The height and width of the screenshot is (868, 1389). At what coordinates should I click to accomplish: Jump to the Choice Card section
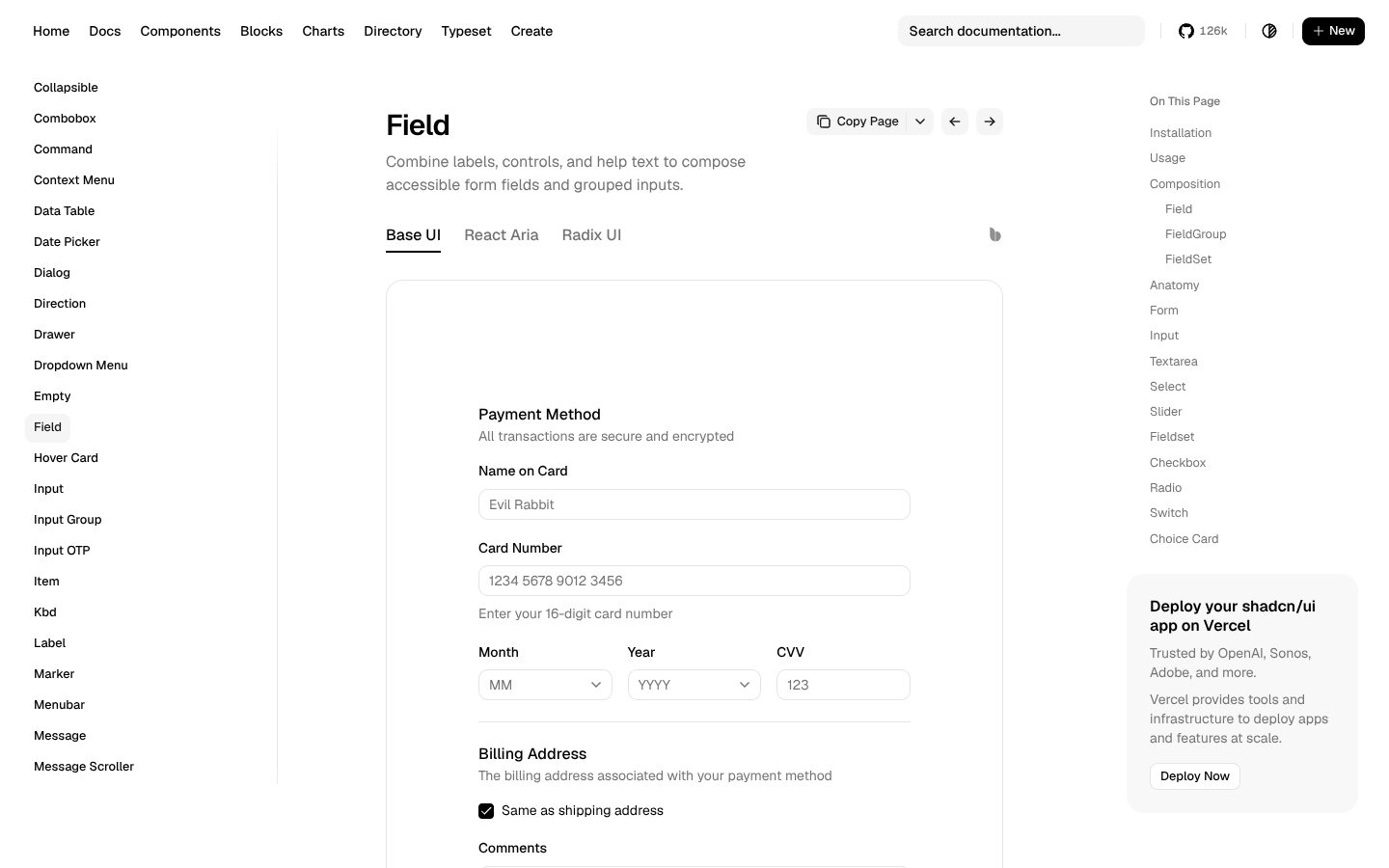(1184, 539)
